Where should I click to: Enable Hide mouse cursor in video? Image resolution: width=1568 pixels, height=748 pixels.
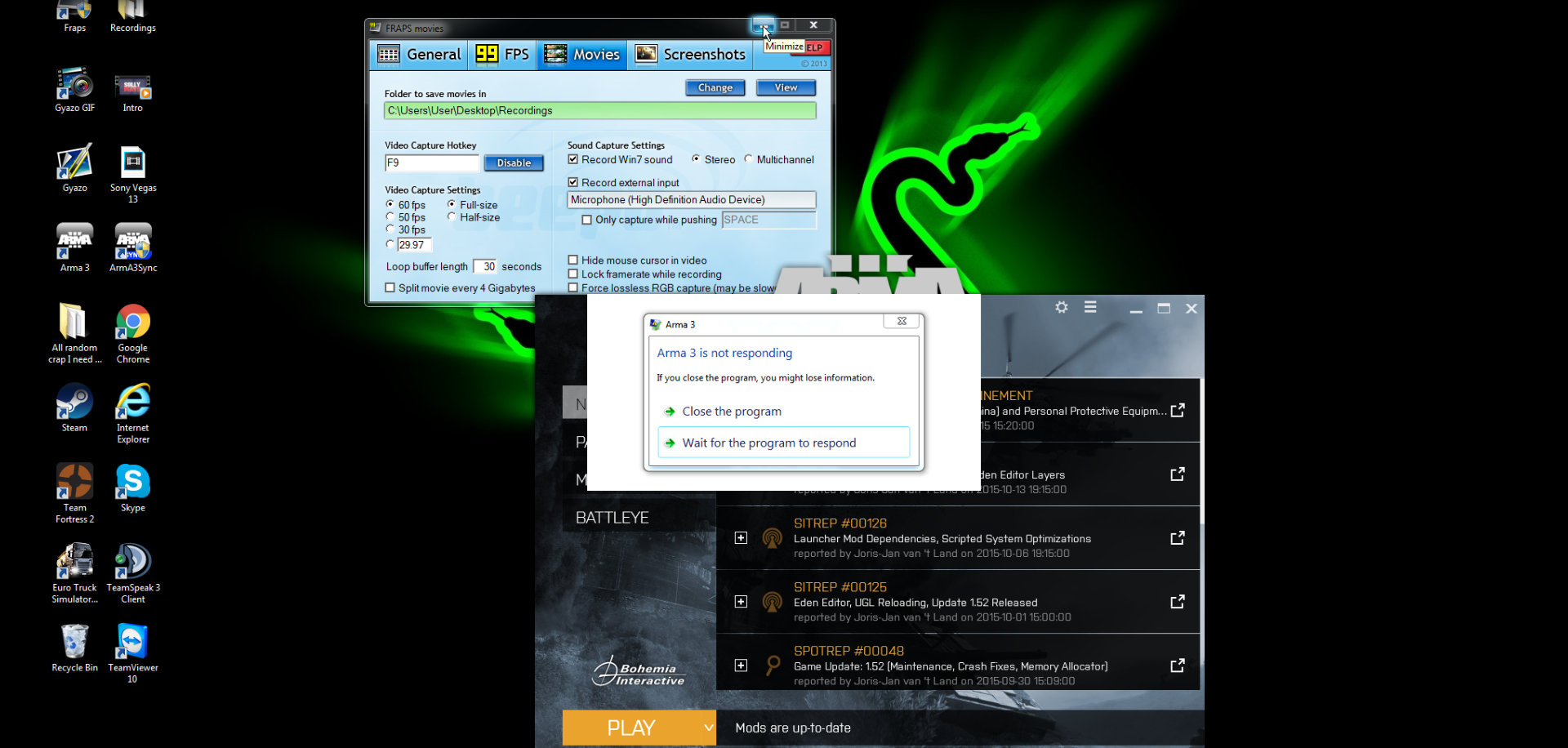(573, 260)
